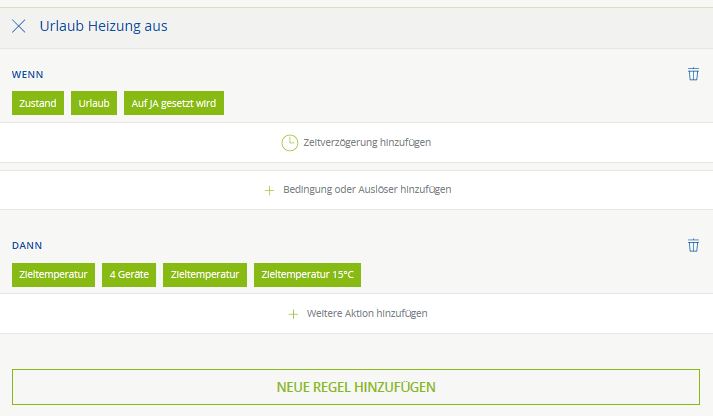Delete the DANN action block via trash icon
713x416 pixels.
(693, 245)
